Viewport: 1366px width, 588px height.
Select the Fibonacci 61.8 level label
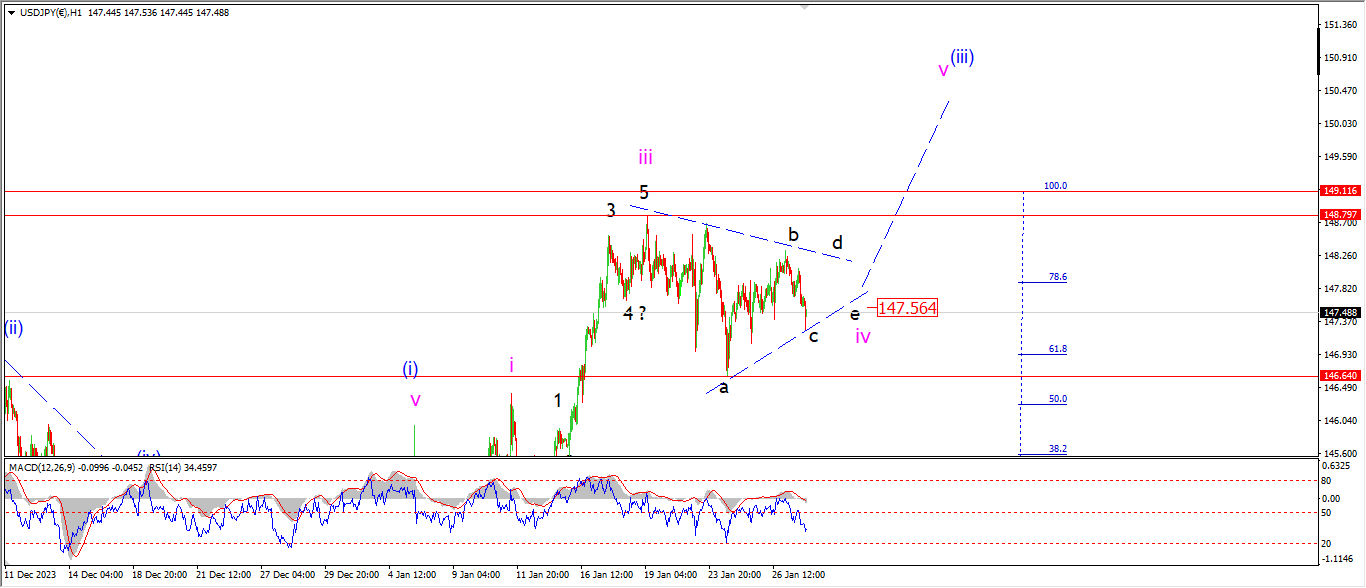tap(1057, 349)
